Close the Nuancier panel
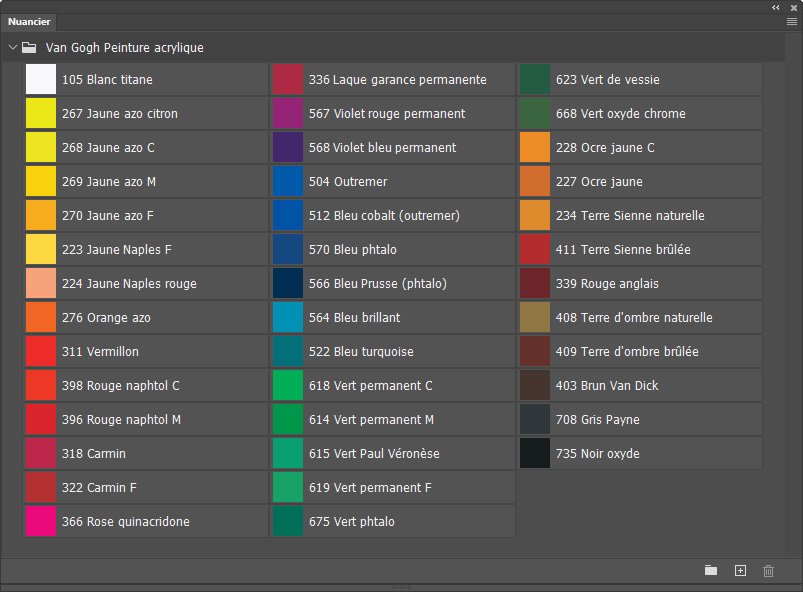 tap(794, 8)
